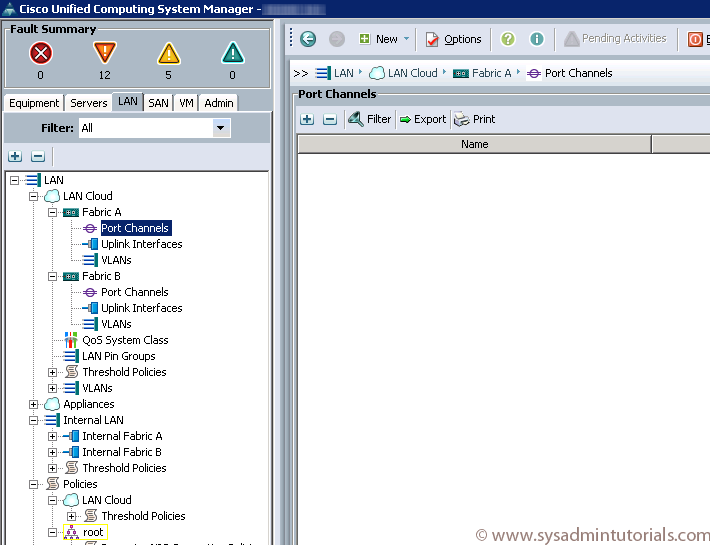Viewport: 710px width, 545px height.
Task: Select Port Channels under Fabric A in tree
Action: tap(135, 228)
